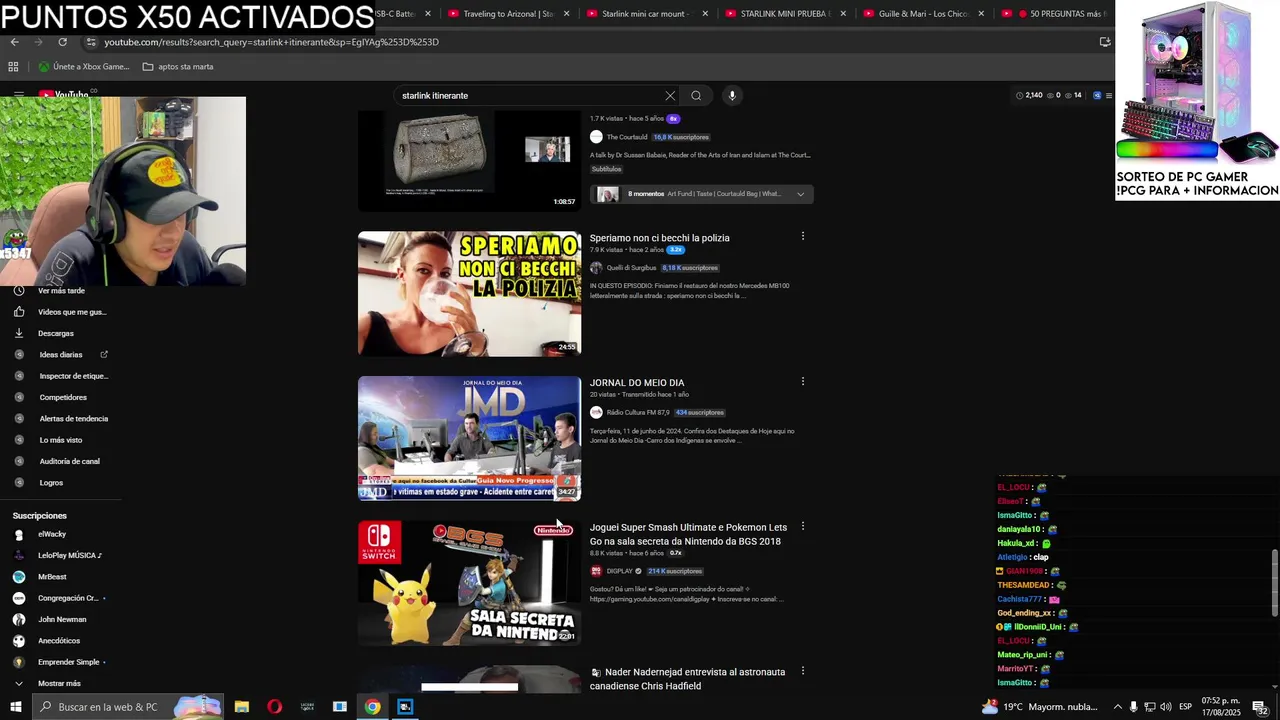Clear the search box with the X
Viewport: 1280px width, 720px height.
670,96
